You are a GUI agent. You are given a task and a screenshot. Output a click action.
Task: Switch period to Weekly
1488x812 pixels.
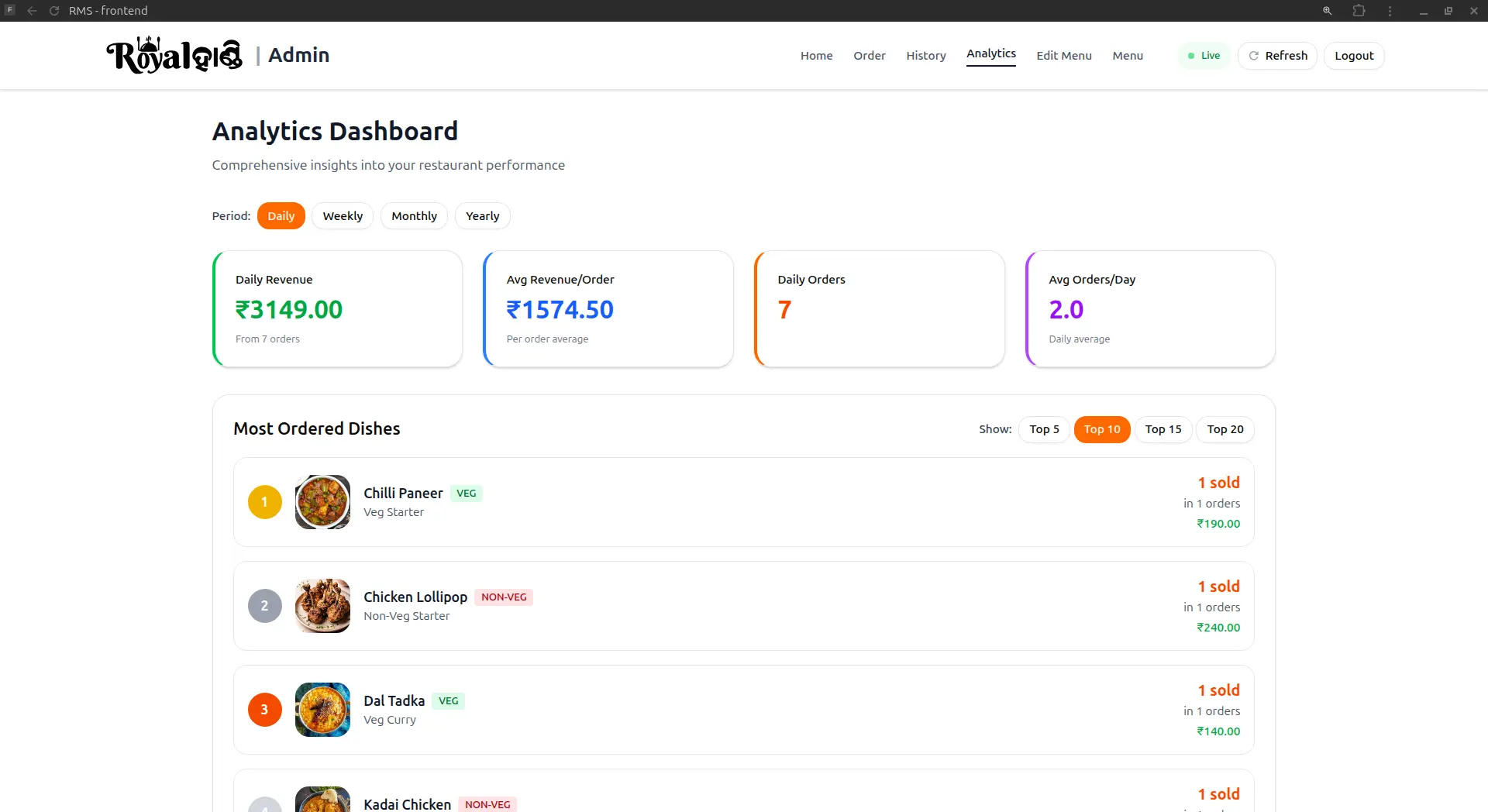(x=343, y=216)
